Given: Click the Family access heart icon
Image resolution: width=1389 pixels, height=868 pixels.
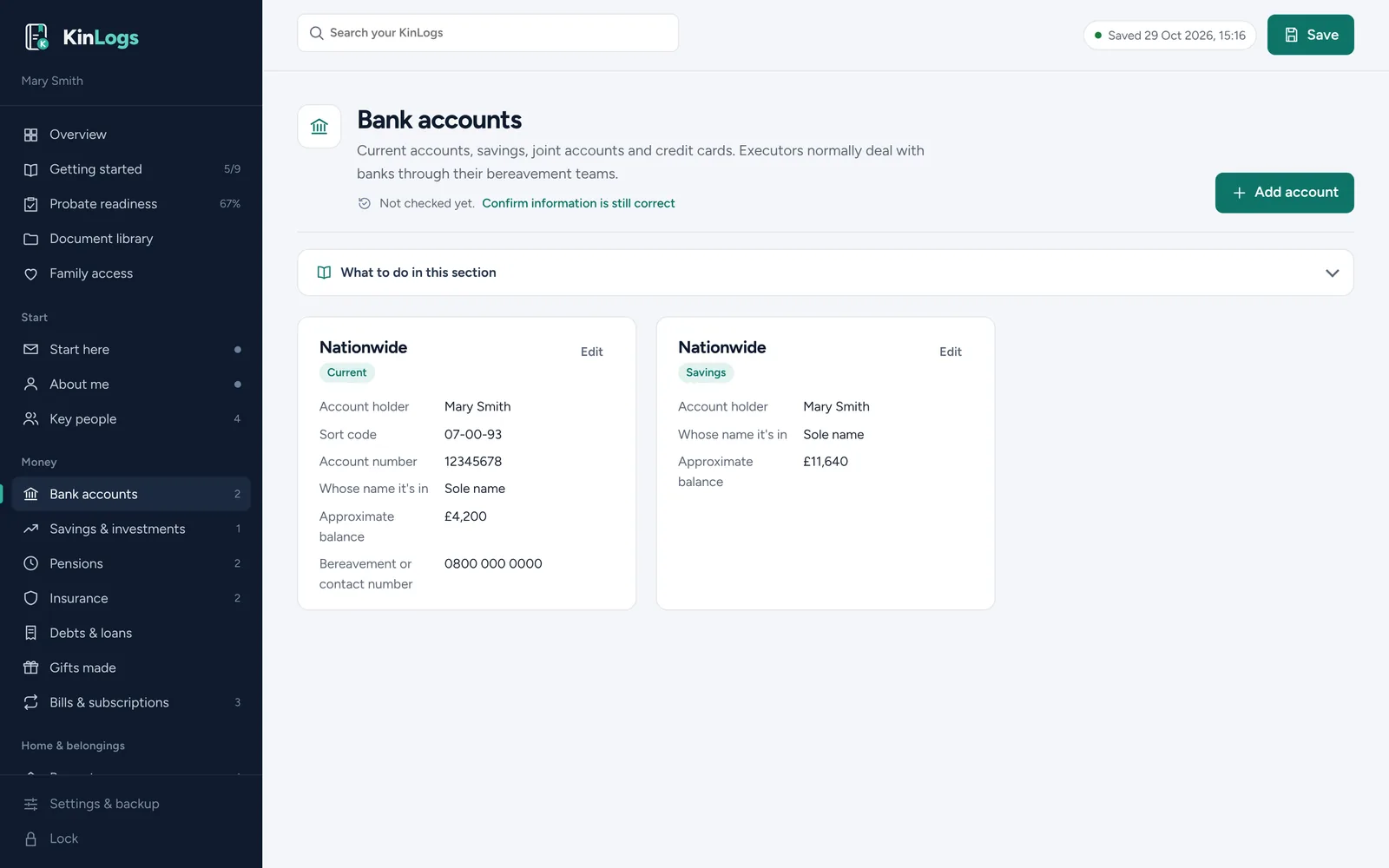Looking at the screenshot, I should (31, 273).
